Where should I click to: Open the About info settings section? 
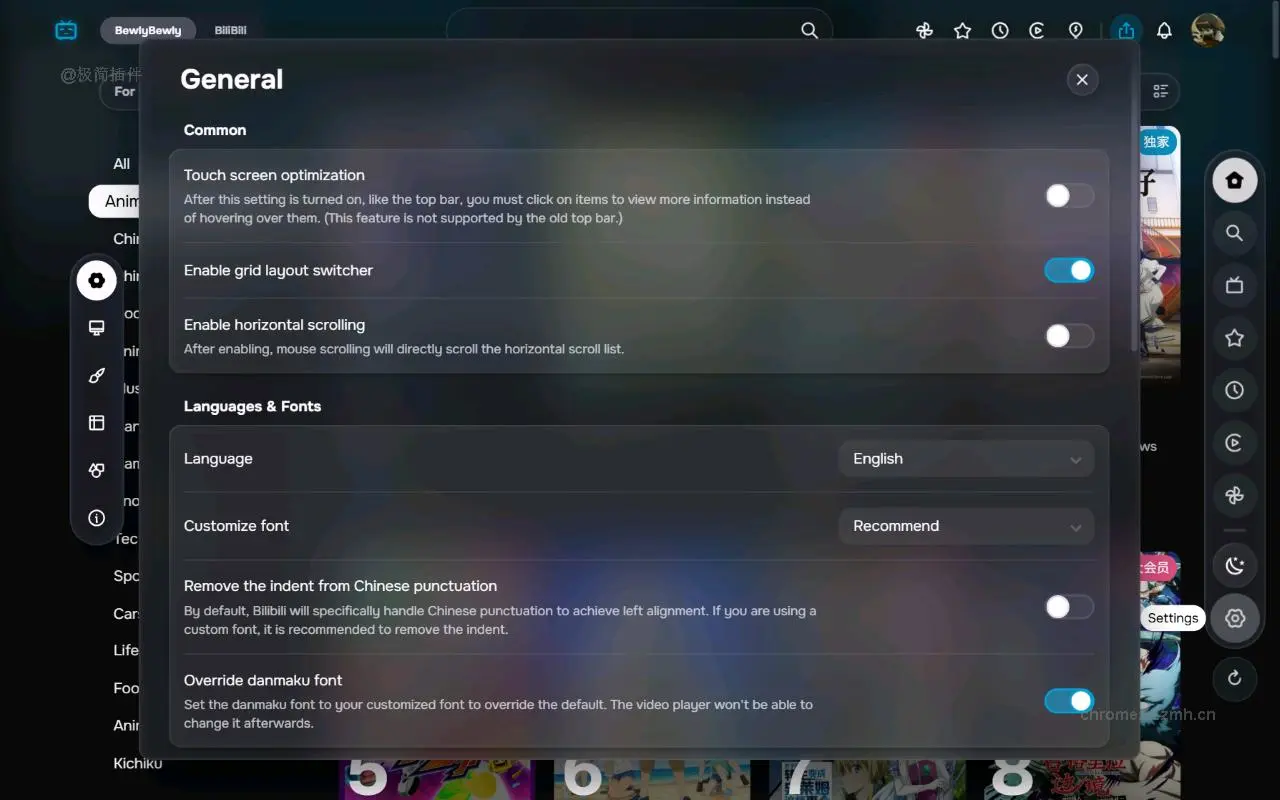coord(96,518)
